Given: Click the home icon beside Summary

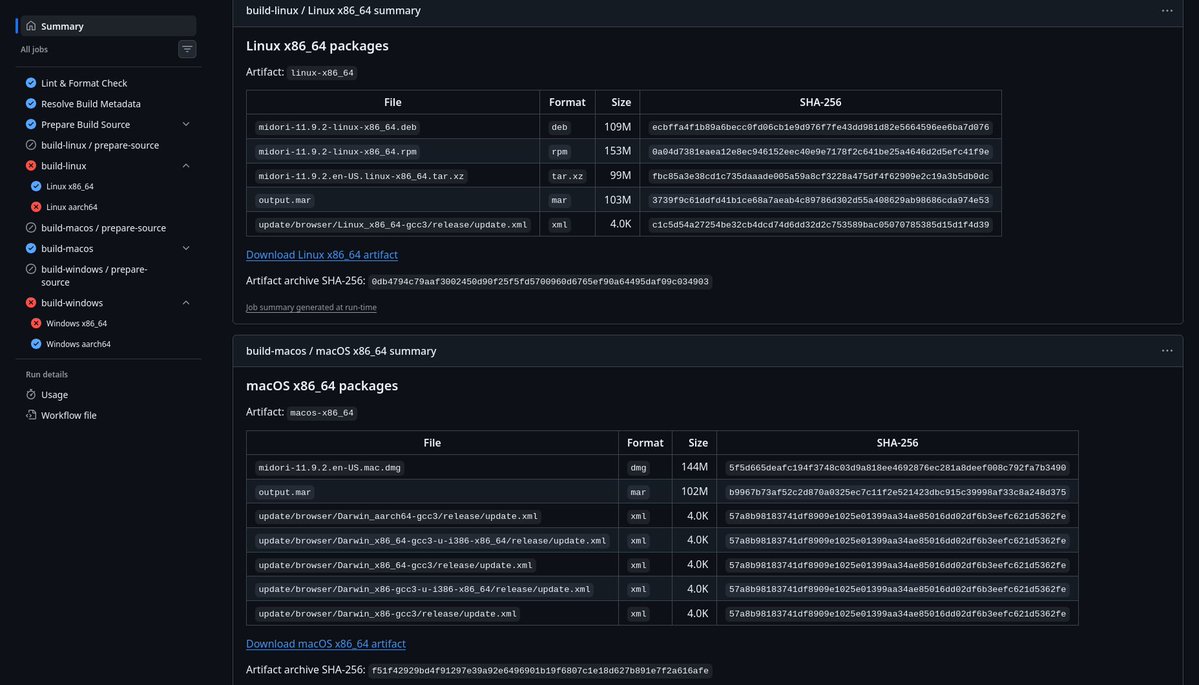Looking at the screenshot, I should (x=31, y=26).
